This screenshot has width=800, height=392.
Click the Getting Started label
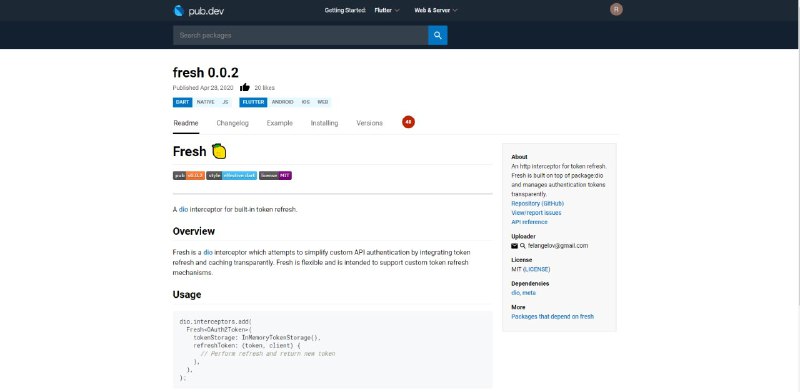pos(345,10)
